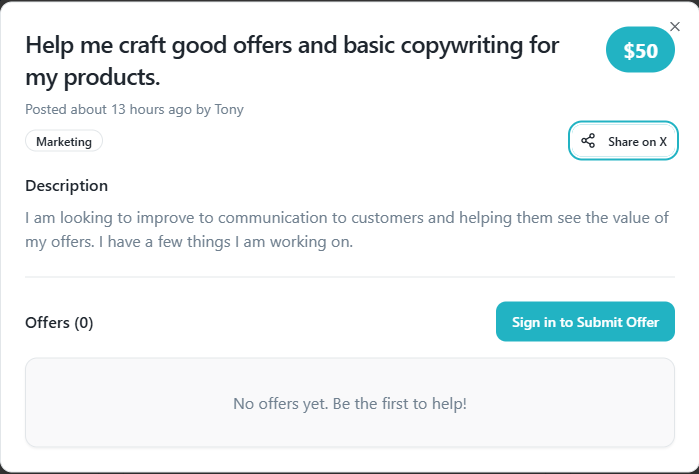Click the divider line above Offers
This screenshot has width=699, height=474.
[x=349, y=277]
